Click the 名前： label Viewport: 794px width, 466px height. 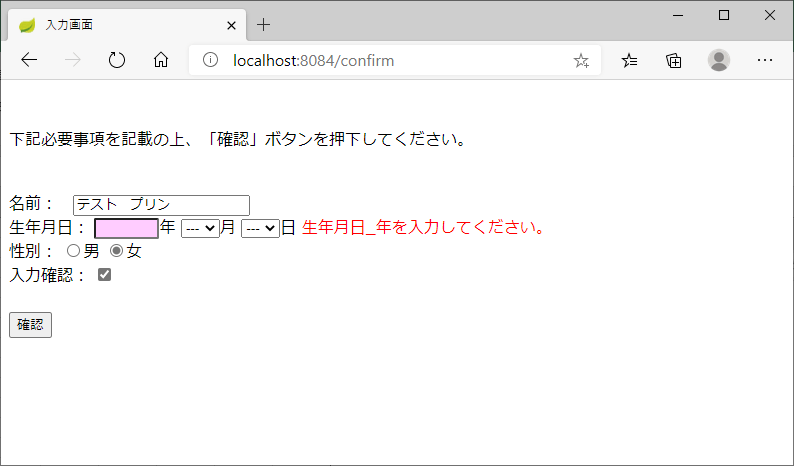pos(32,204)
